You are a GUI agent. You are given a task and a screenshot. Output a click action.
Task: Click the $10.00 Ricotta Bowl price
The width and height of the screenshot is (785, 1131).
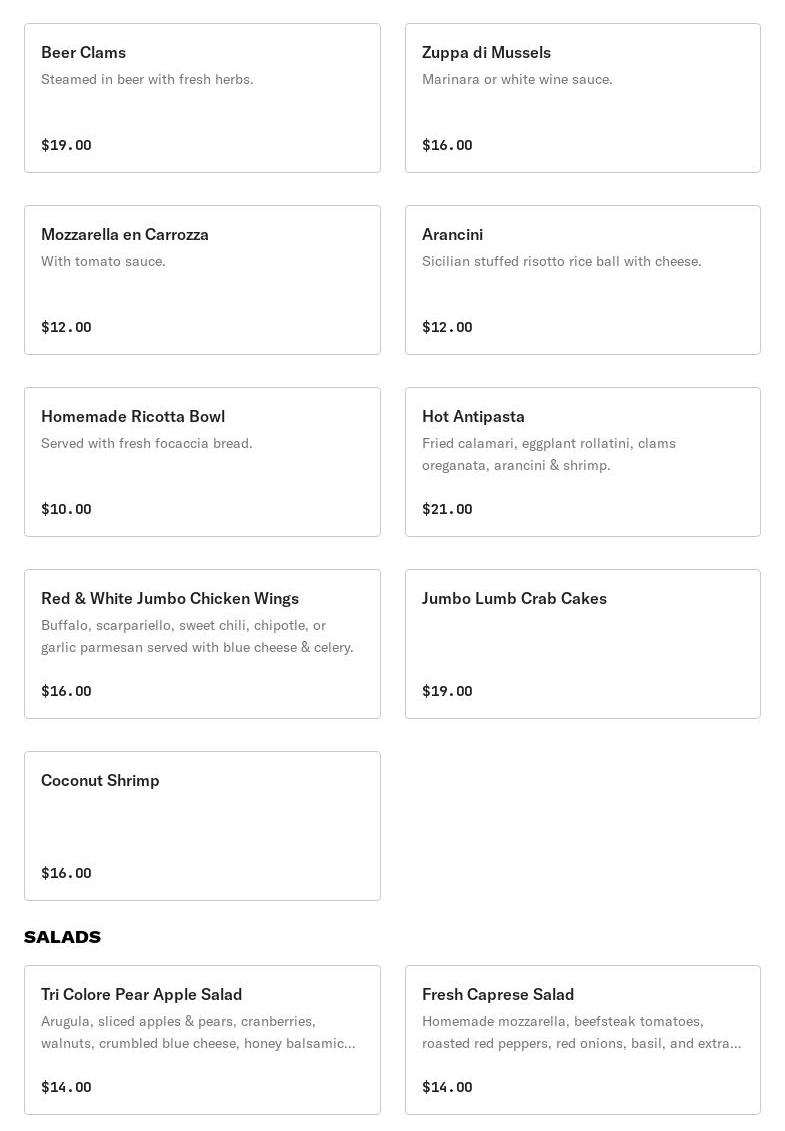66,509
